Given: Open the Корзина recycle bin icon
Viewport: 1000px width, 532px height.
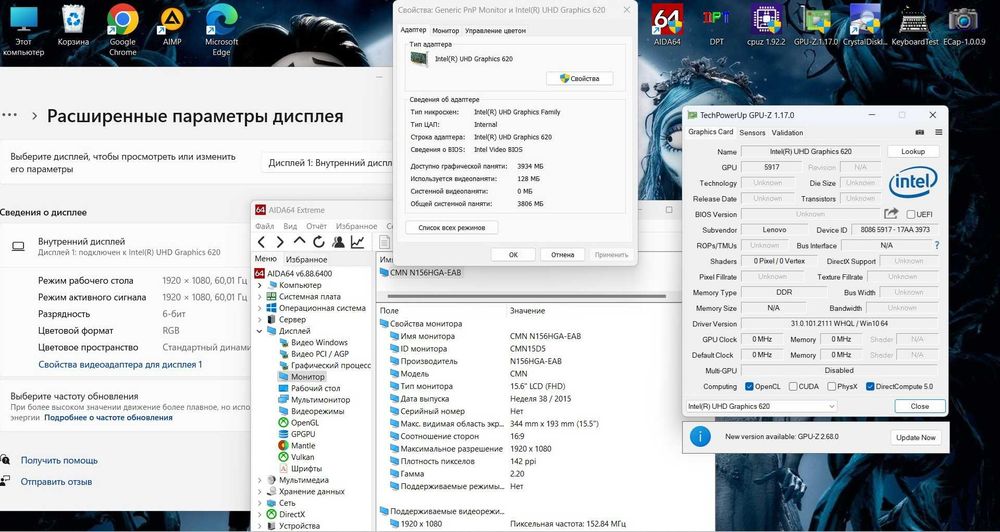Looking at the screenshot, I should click(73, 25).
